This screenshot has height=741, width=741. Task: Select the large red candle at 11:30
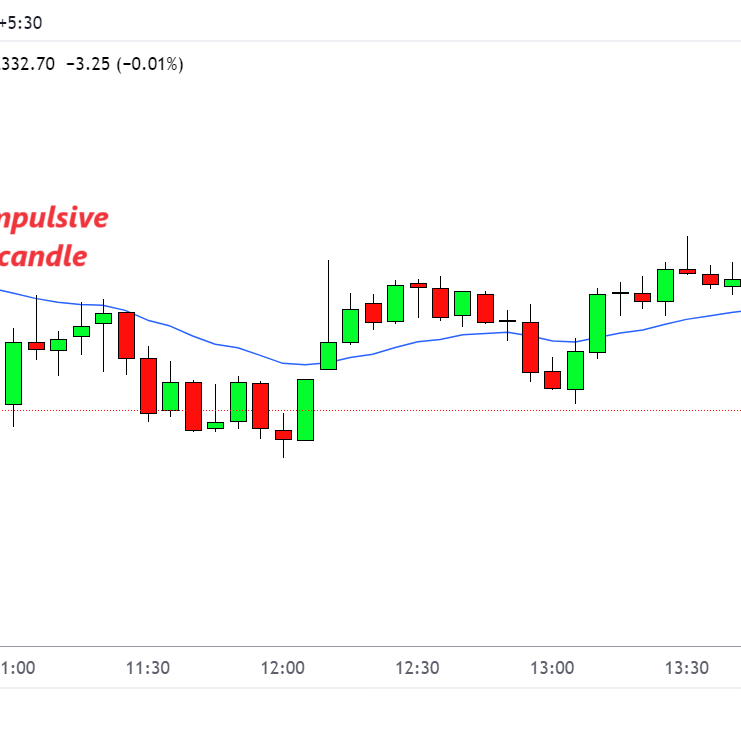click(148, 385)
